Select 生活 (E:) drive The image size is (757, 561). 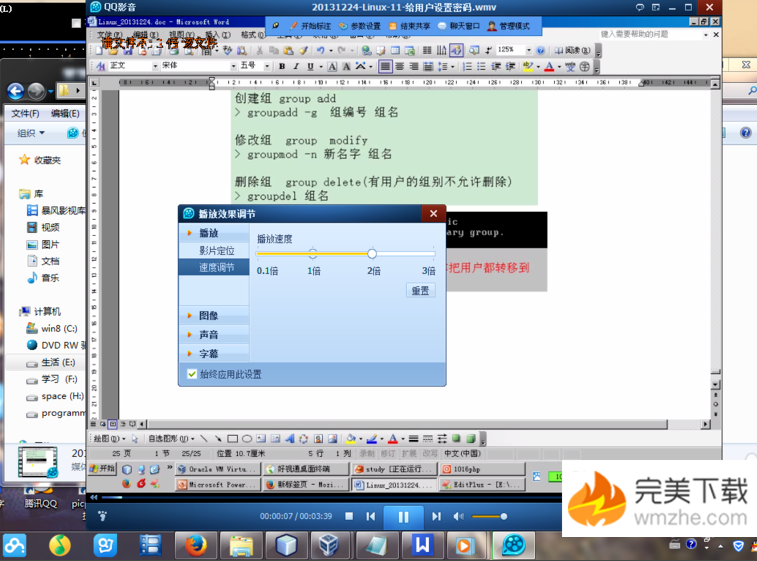[x=51, y=362]
